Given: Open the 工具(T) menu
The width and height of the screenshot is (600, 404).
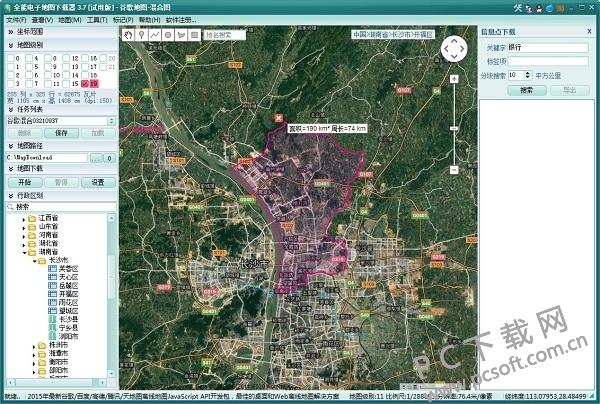Looking at the screenshot, I should [97, 20].
